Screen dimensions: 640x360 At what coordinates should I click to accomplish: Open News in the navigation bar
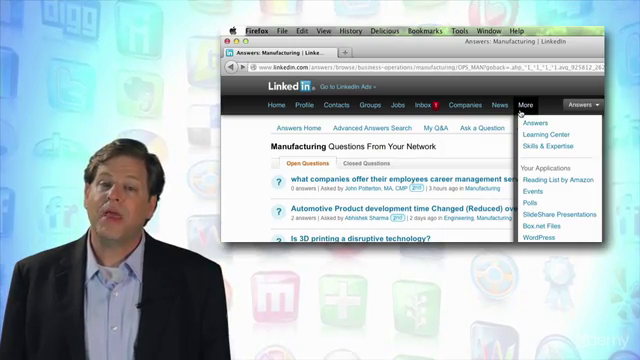[x=500, y=105]
